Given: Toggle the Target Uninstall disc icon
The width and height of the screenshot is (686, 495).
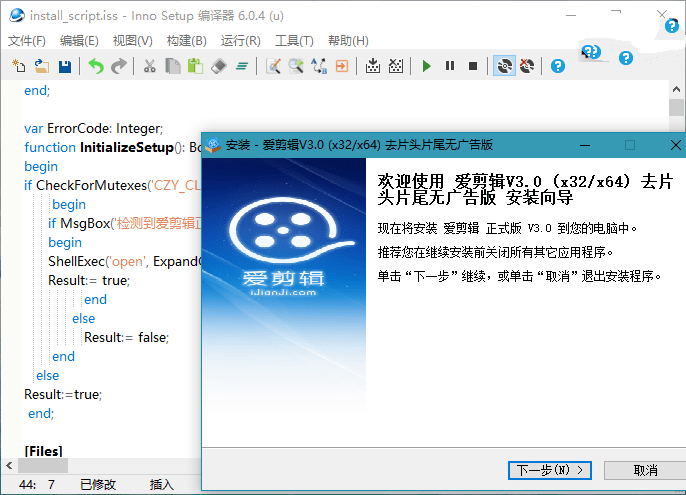Looking at the screenshot, I should 527,66.
